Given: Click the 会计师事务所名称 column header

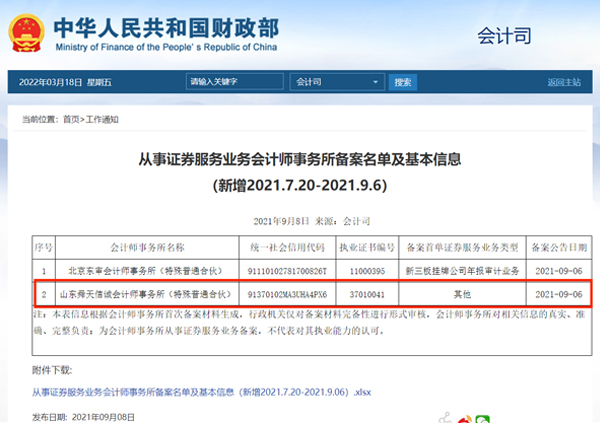Looking at the screenshot, I should 147,248.
